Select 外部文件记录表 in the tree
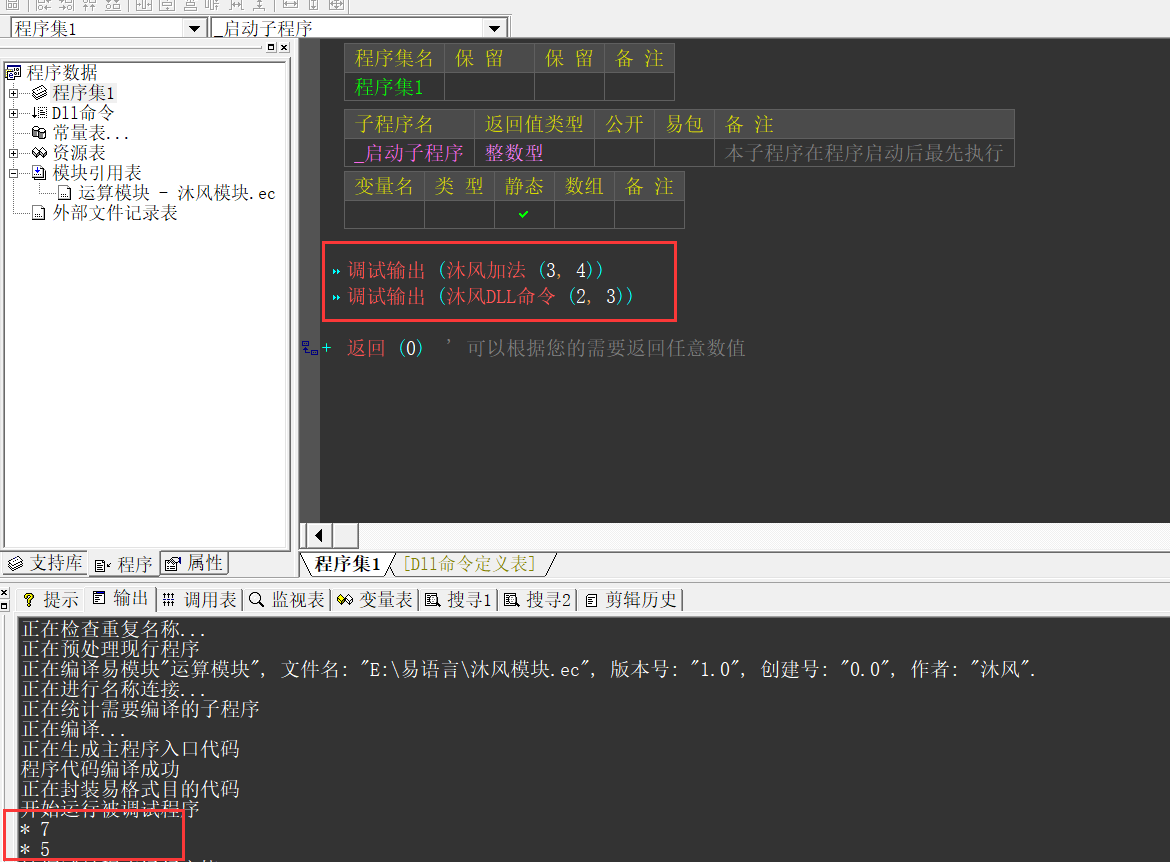 coord(115,213)
